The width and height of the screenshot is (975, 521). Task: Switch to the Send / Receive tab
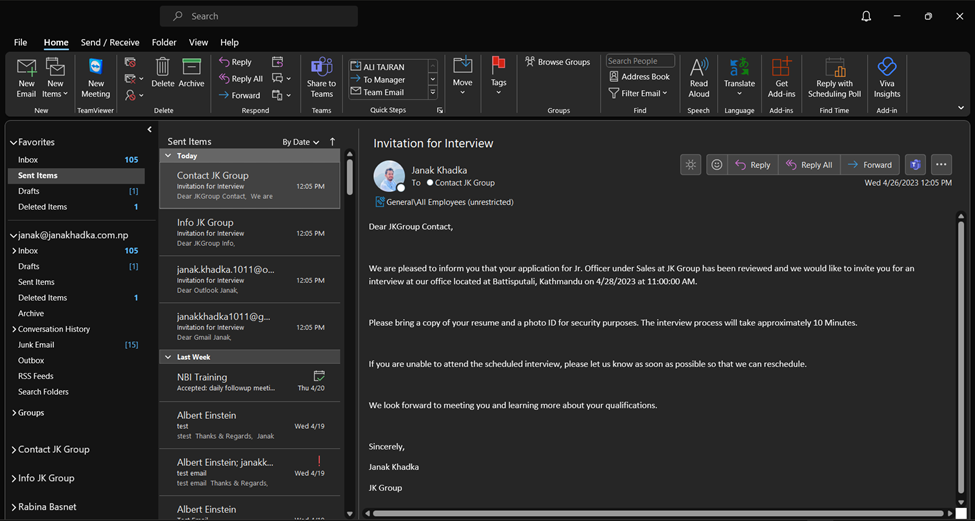110,42
